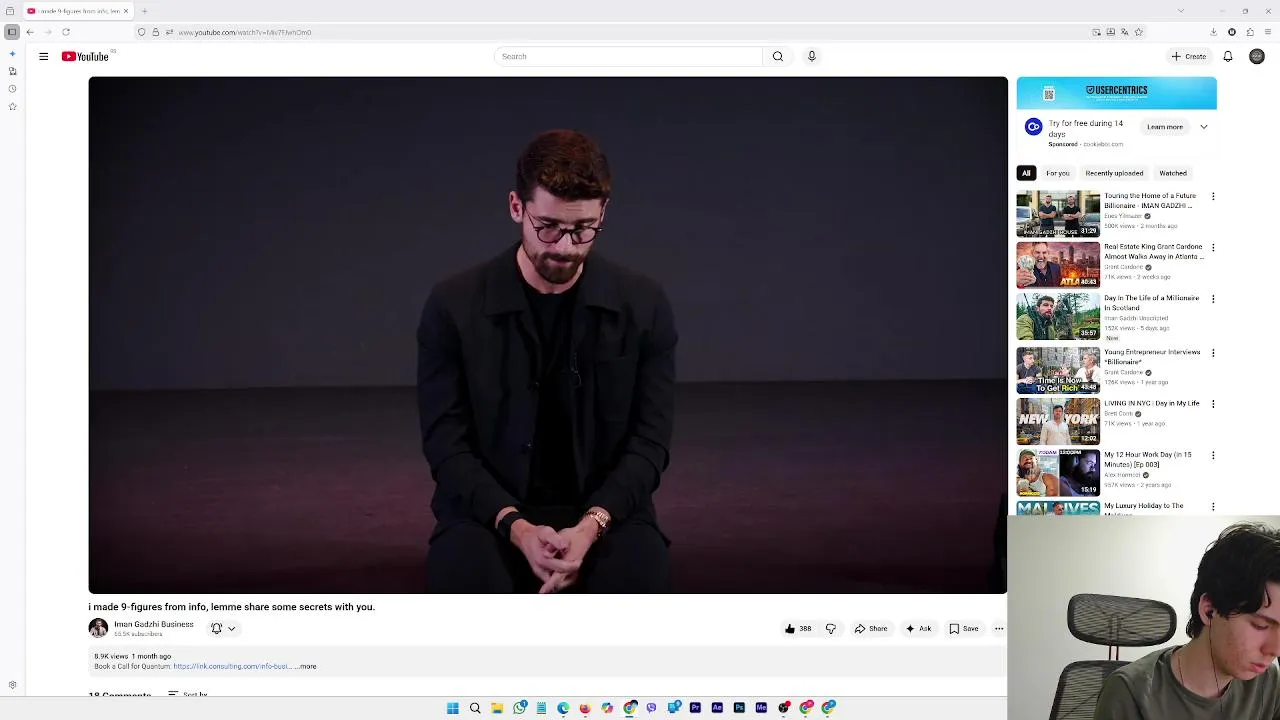Click the Ask button
Viewport: 1280px width, 720px height.
click(x=918, y=629)
